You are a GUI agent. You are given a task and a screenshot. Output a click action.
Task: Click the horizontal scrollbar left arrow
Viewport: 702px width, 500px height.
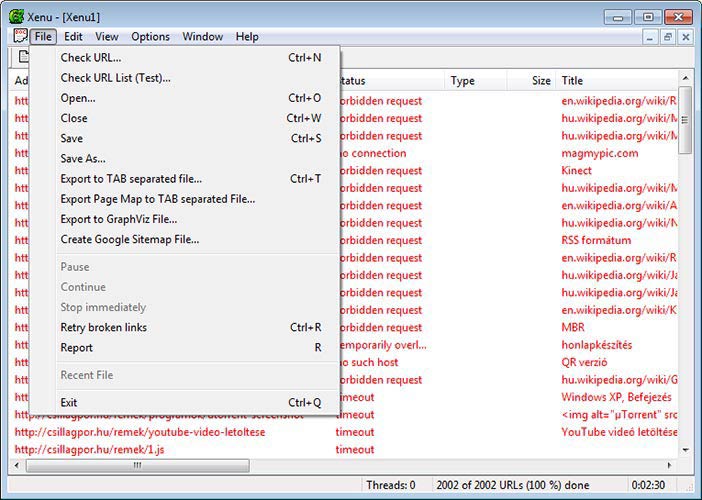pos(16,466)
